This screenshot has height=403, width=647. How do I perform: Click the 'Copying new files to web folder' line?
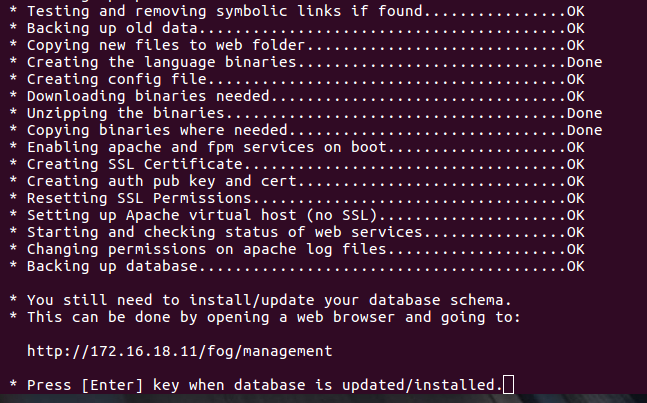tap(297, 45)
